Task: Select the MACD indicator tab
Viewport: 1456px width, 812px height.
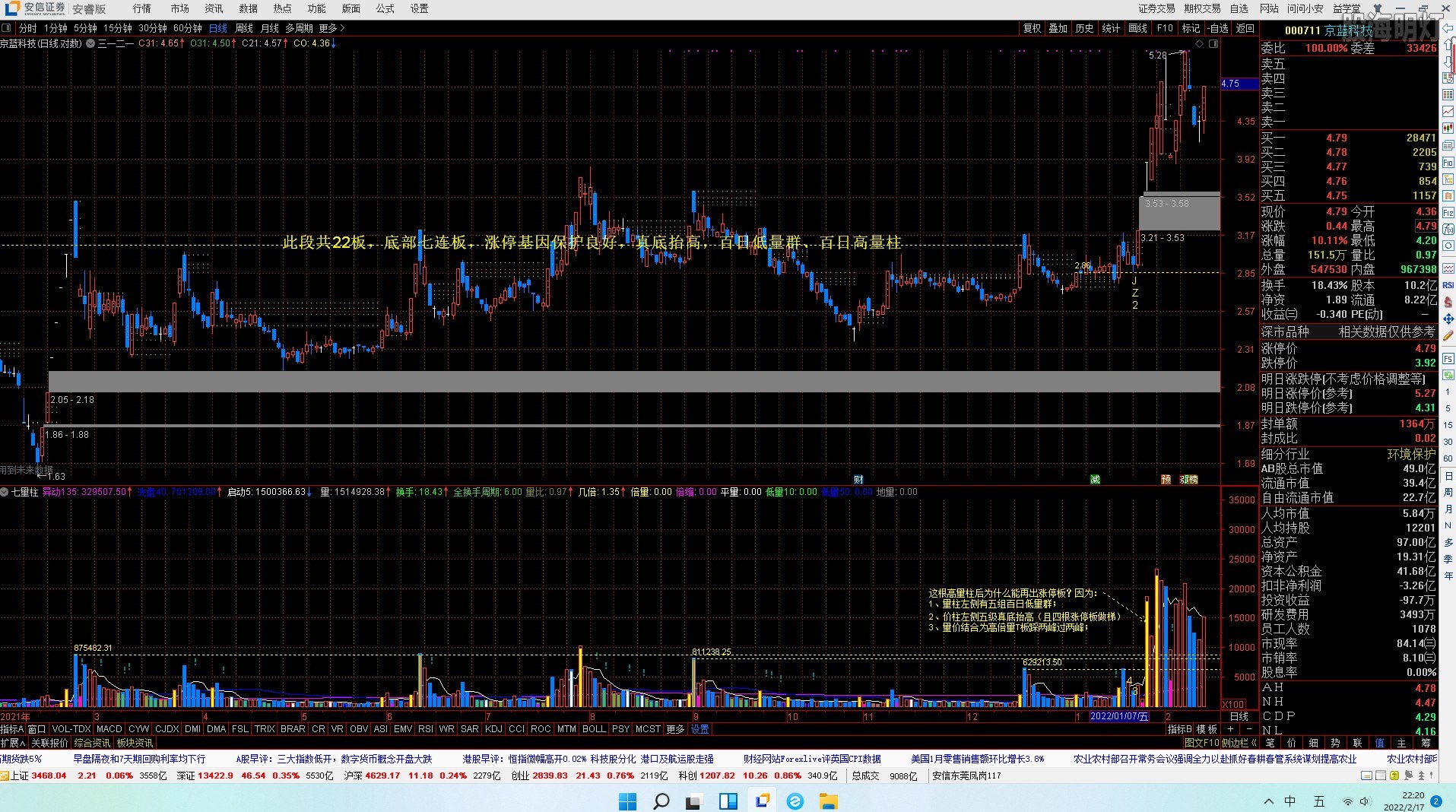Action: [x=109, y=729]
